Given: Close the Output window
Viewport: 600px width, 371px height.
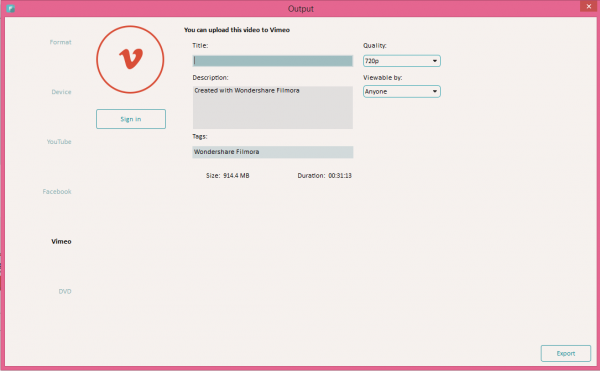Looking at the screenshot, I should (x=589, y=6).
